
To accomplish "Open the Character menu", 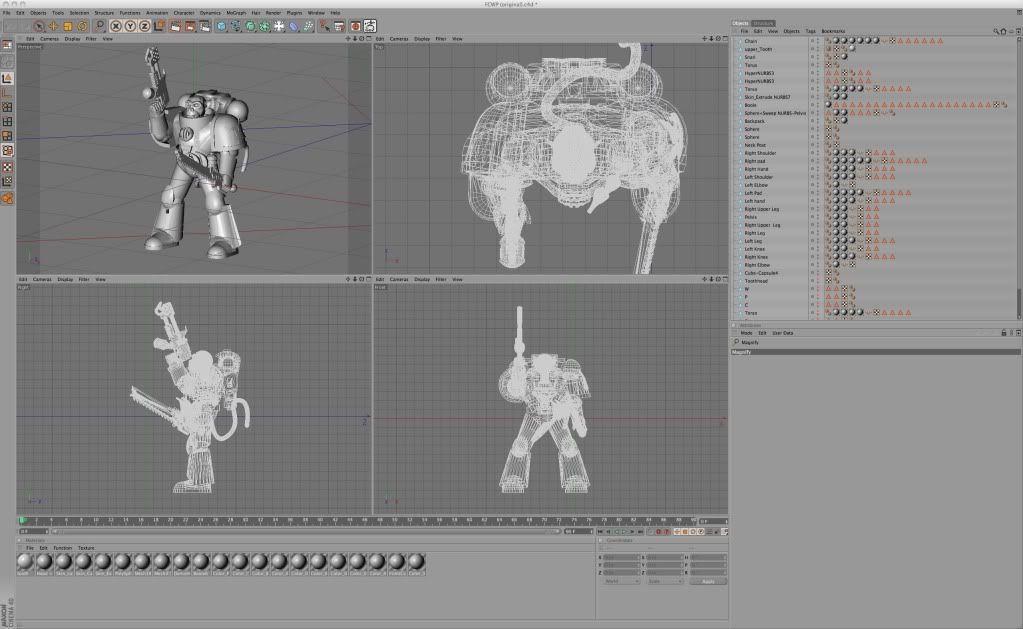I will pyautogui.click(x=183, y=12).
